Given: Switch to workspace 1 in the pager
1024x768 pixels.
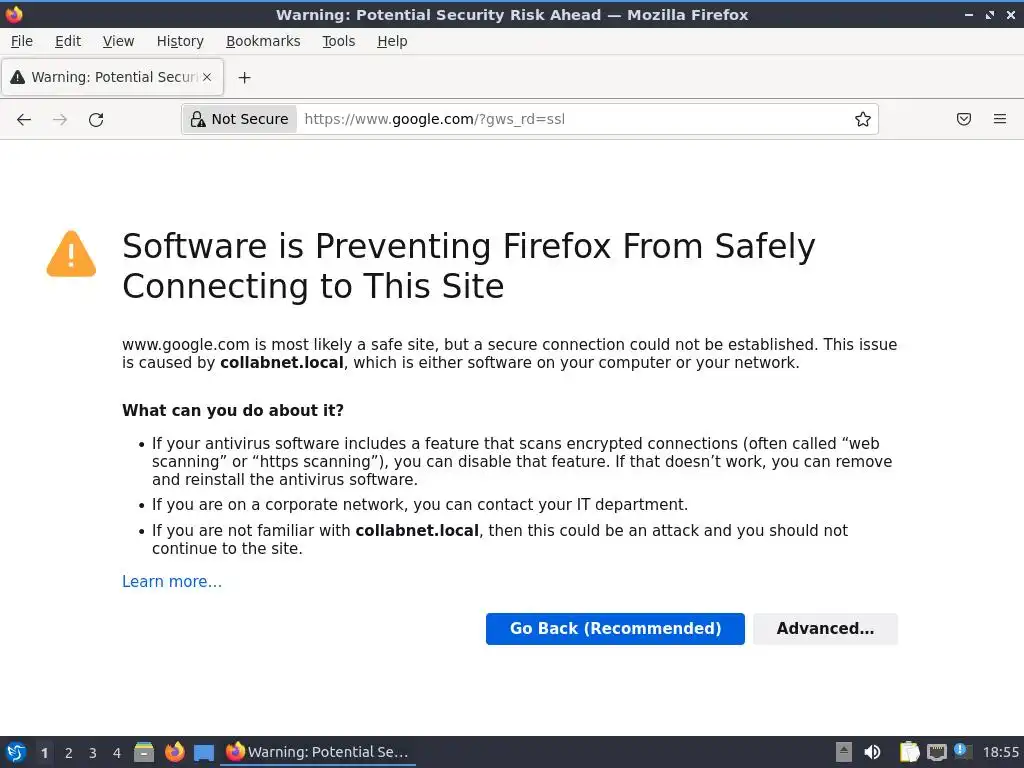Looking at the screenshot, I should click(44, 753).
